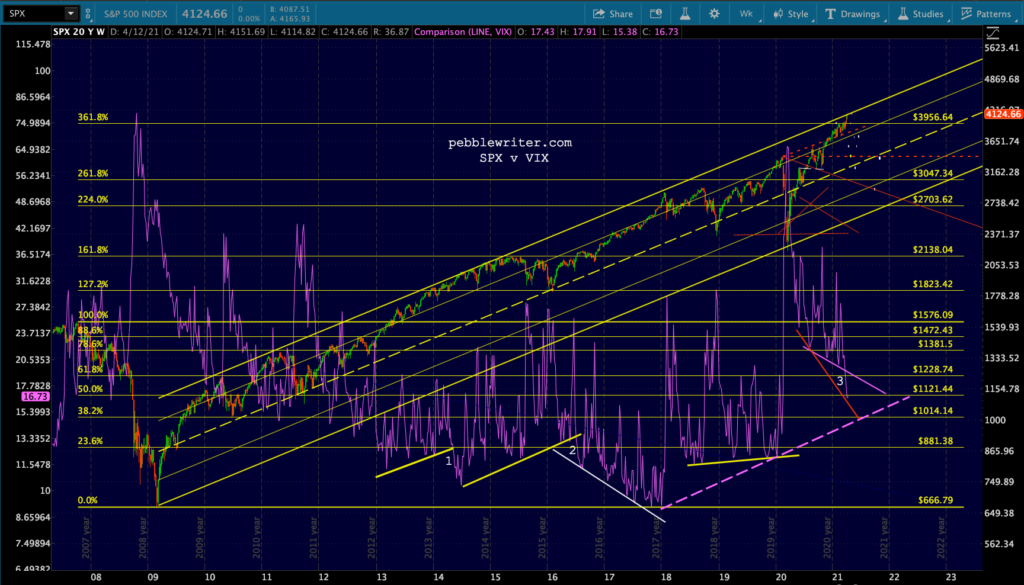The image size is (1024, 585).
Task: Open the Patterns menu
Action: coord(985,14)
